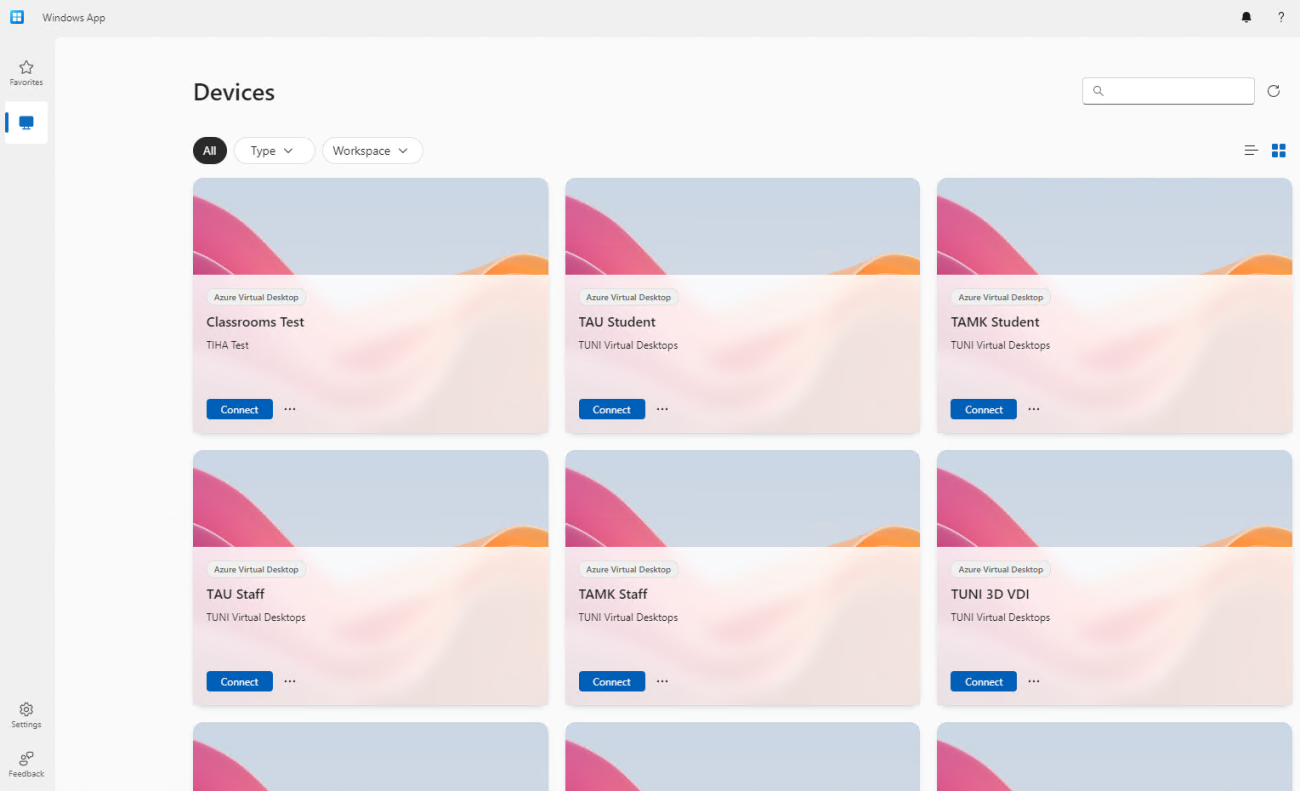Click "TAMK Staff" title text
The width and height of the screenshot is (1300, 791).
pos(613,594)
